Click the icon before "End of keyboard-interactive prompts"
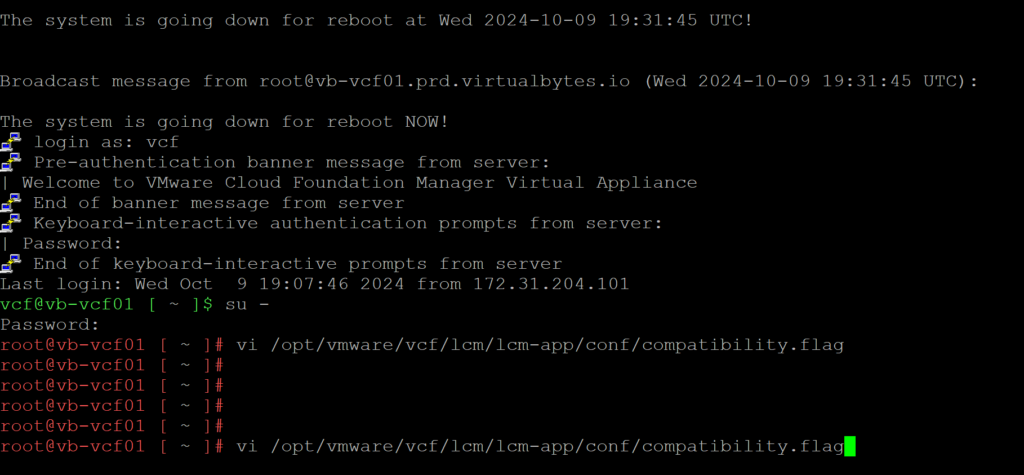The image size is (1024, 475). [x=12, y=264]
